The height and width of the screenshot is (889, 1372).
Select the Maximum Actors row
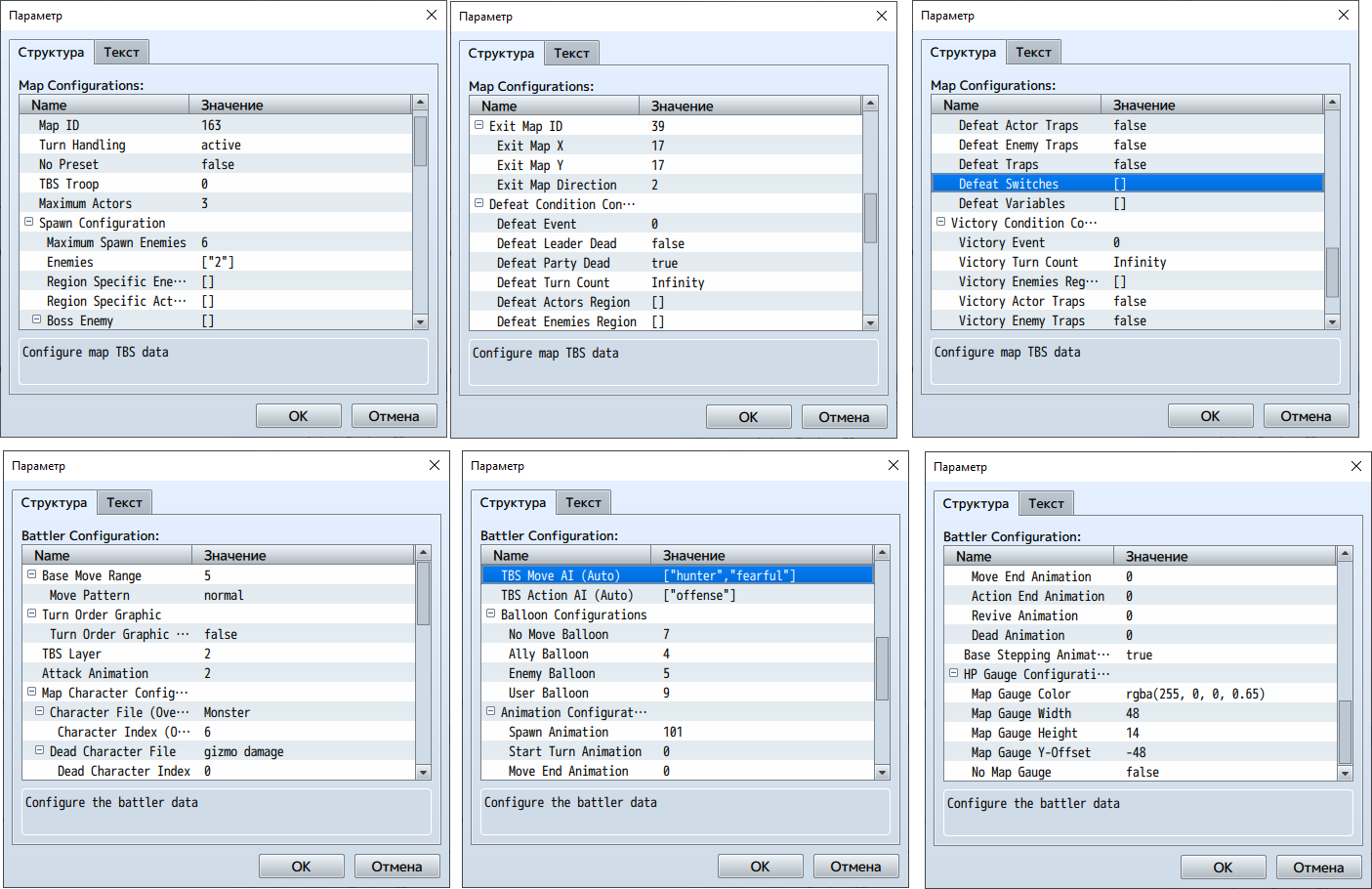216,203
